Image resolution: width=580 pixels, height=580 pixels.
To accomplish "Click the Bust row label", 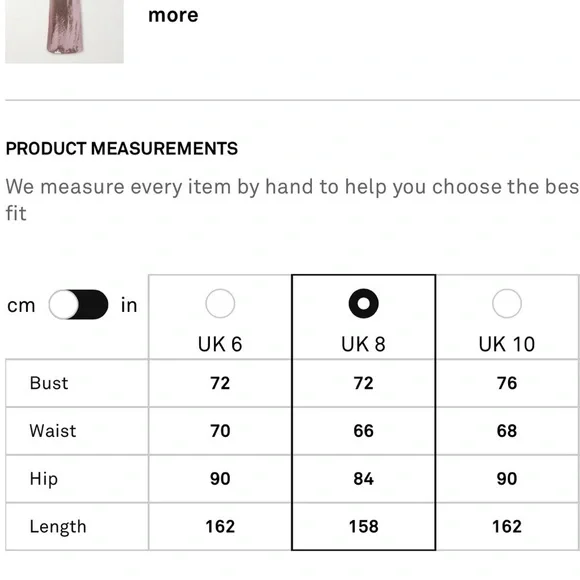I will pyautogui.click(x=49, y=383).
